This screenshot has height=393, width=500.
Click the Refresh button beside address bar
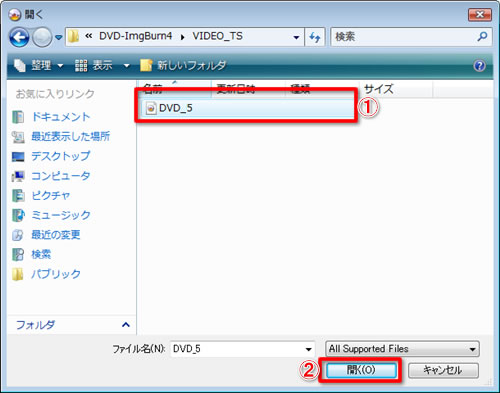[x=315, y=37]
